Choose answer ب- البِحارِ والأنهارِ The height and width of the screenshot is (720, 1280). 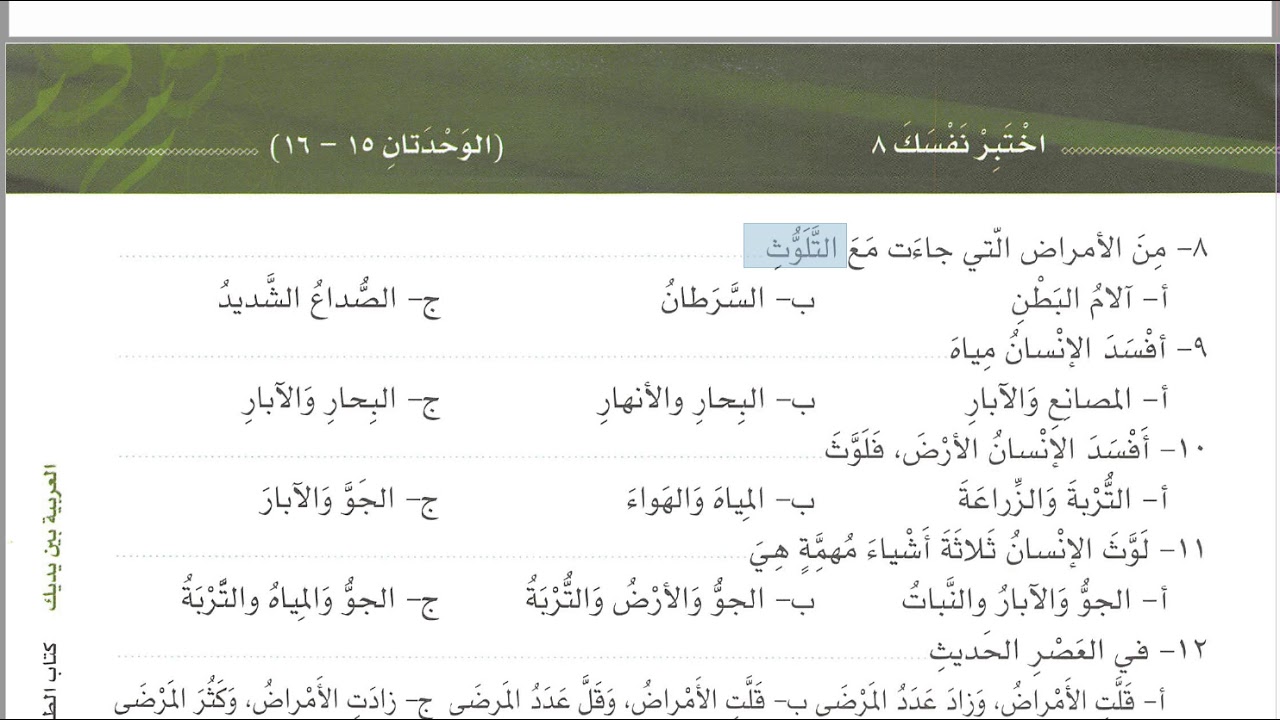[x=707, y=400]
